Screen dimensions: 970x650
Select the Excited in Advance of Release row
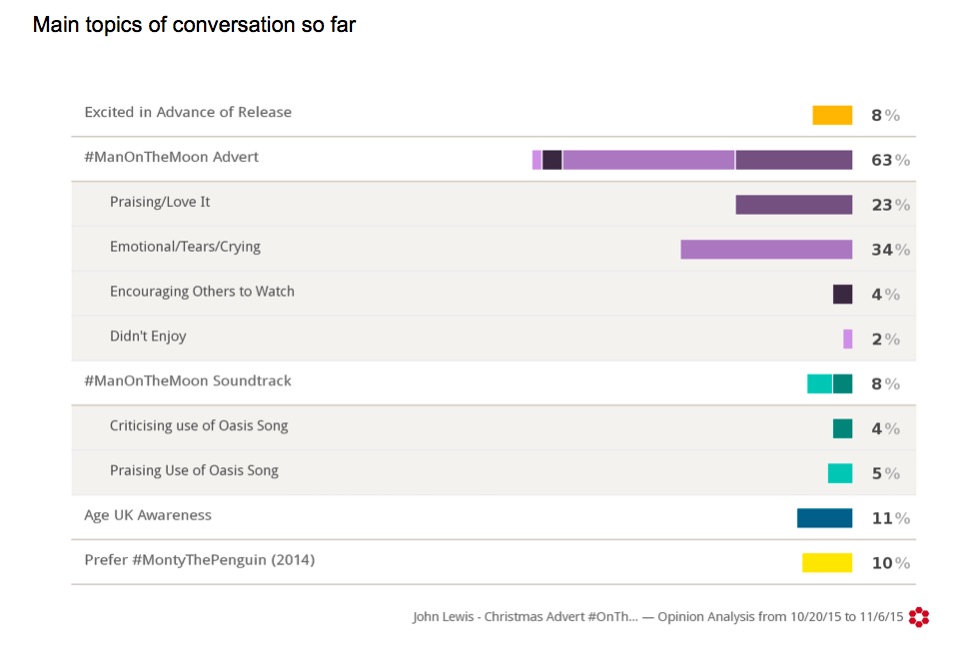[x=188, y=112]
